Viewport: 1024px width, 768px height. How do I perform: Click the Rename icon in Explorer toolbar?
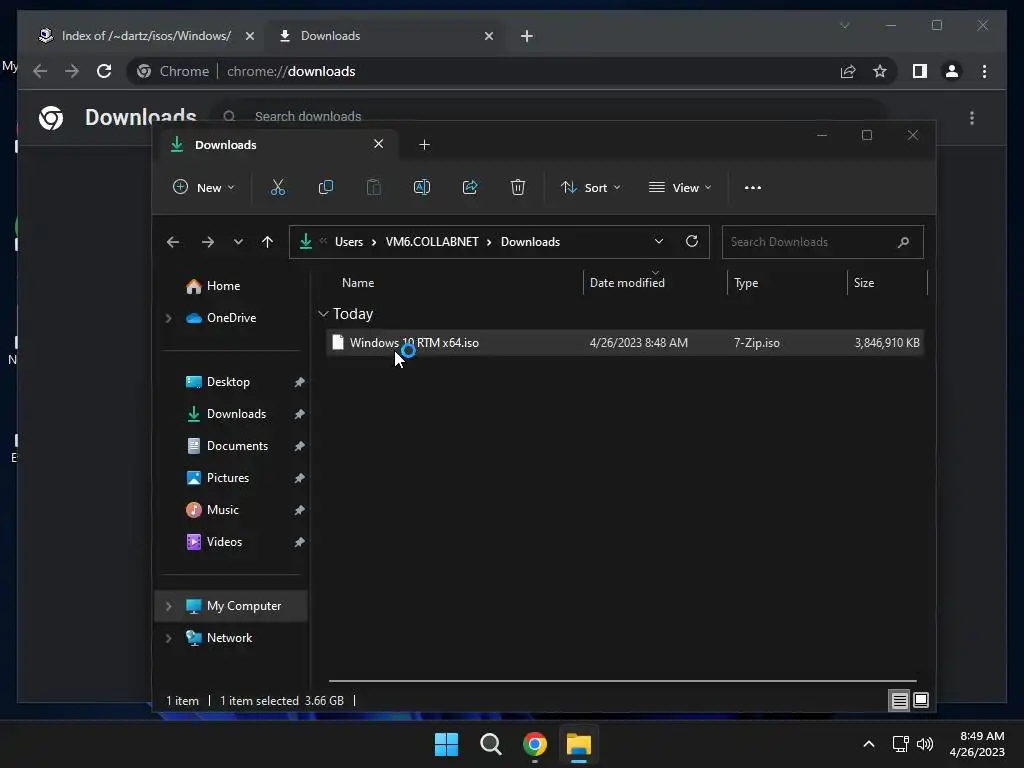422,187
